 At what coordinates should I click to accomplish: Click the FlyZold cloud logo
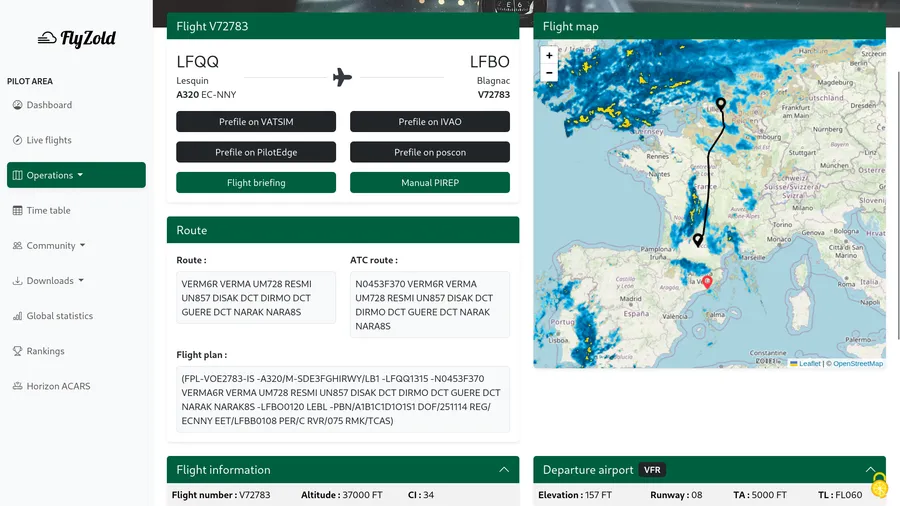47,39
